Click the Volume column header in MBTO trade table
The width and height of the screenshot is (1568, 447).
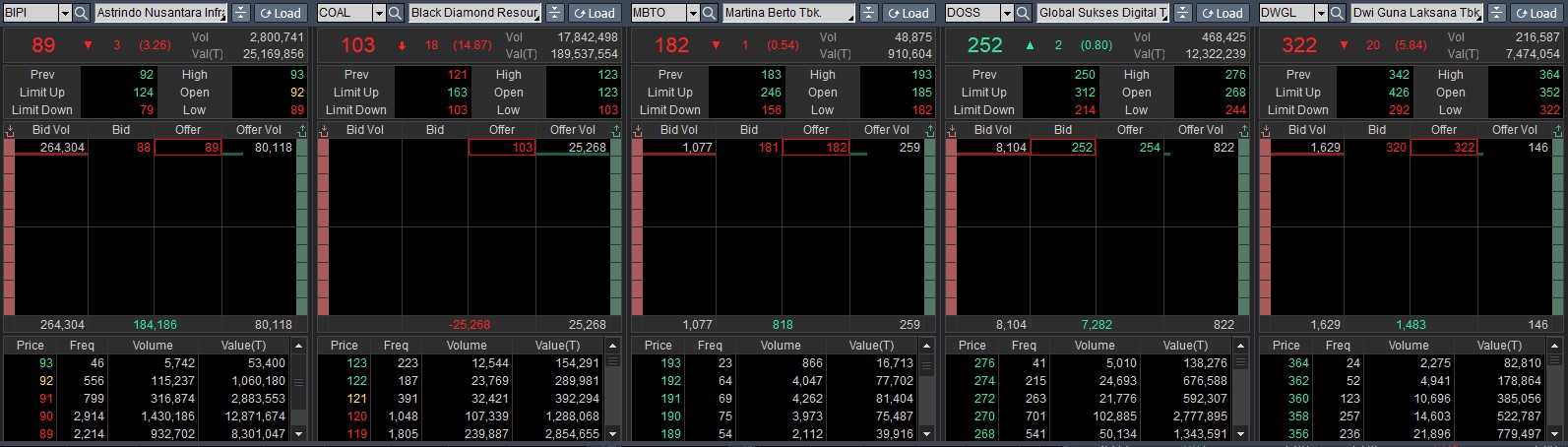[781, 346]
